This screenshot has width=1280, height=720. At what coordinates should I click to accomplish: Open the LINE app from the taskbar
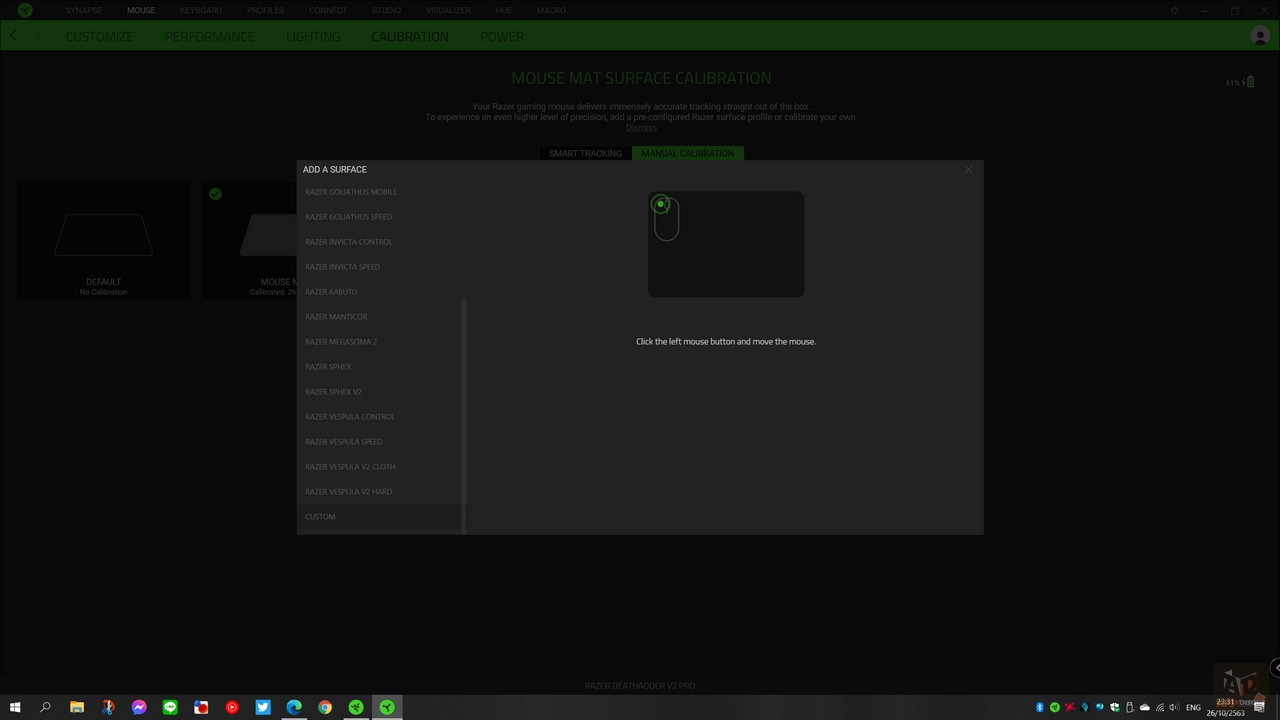pos(170,707)
